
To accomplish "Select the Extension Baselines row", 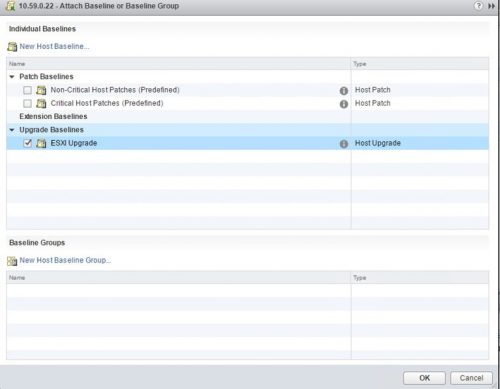I will coord(247,116).
